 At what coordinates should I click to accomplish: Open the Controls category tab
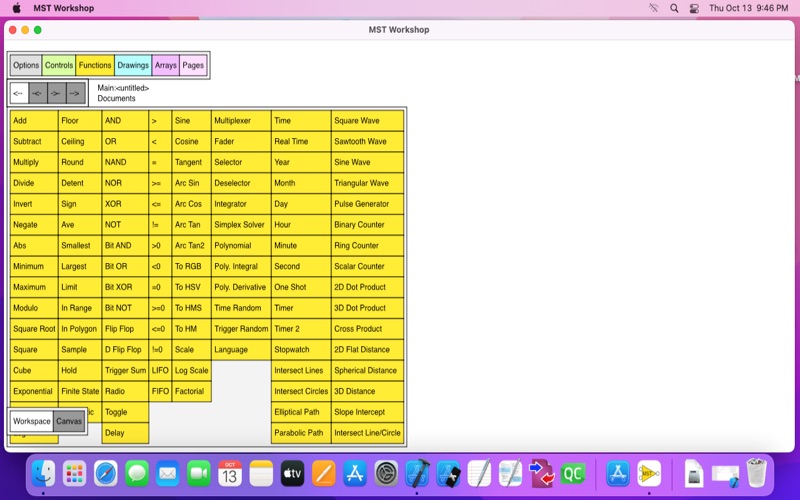click(59, 65)
